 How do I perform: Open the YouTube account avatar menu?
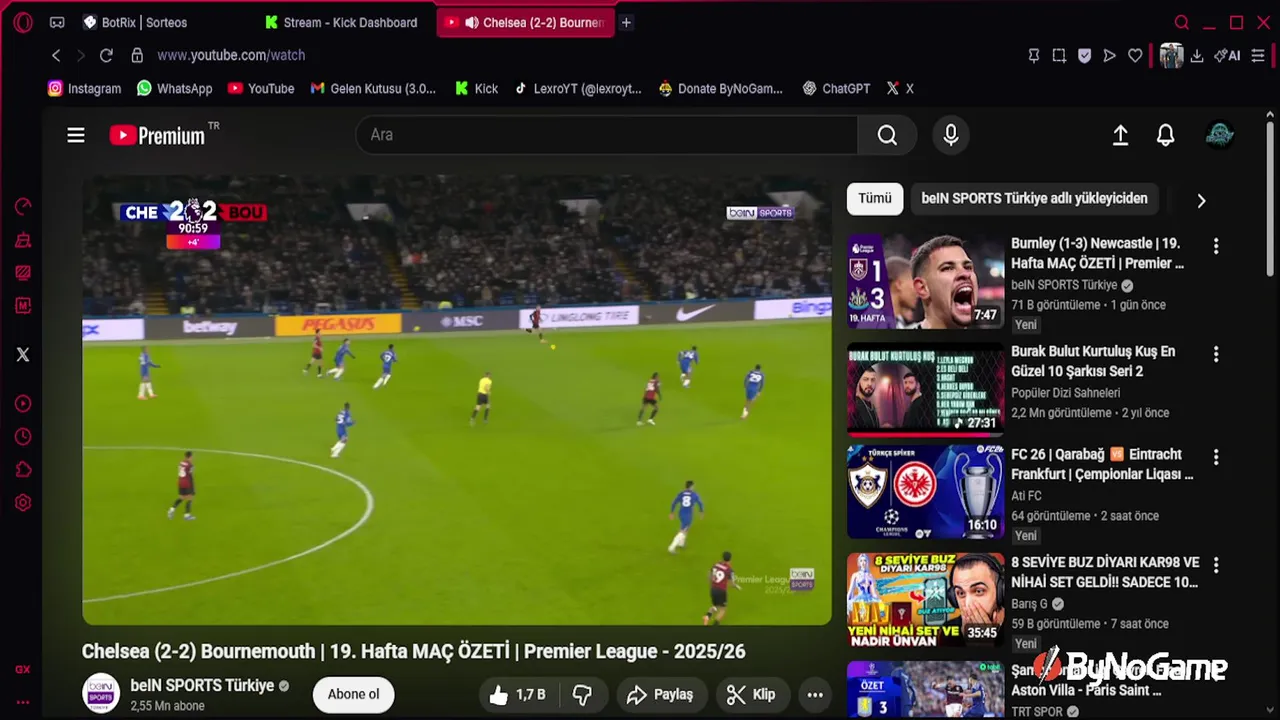click(1219, 135)
